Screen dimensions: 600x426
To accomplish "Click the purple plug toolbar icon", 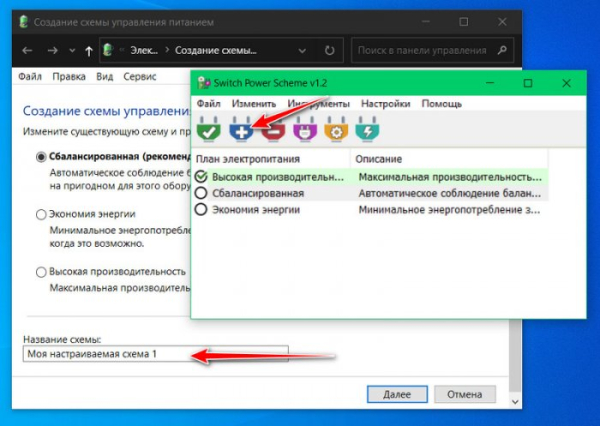I will [303, 130].
